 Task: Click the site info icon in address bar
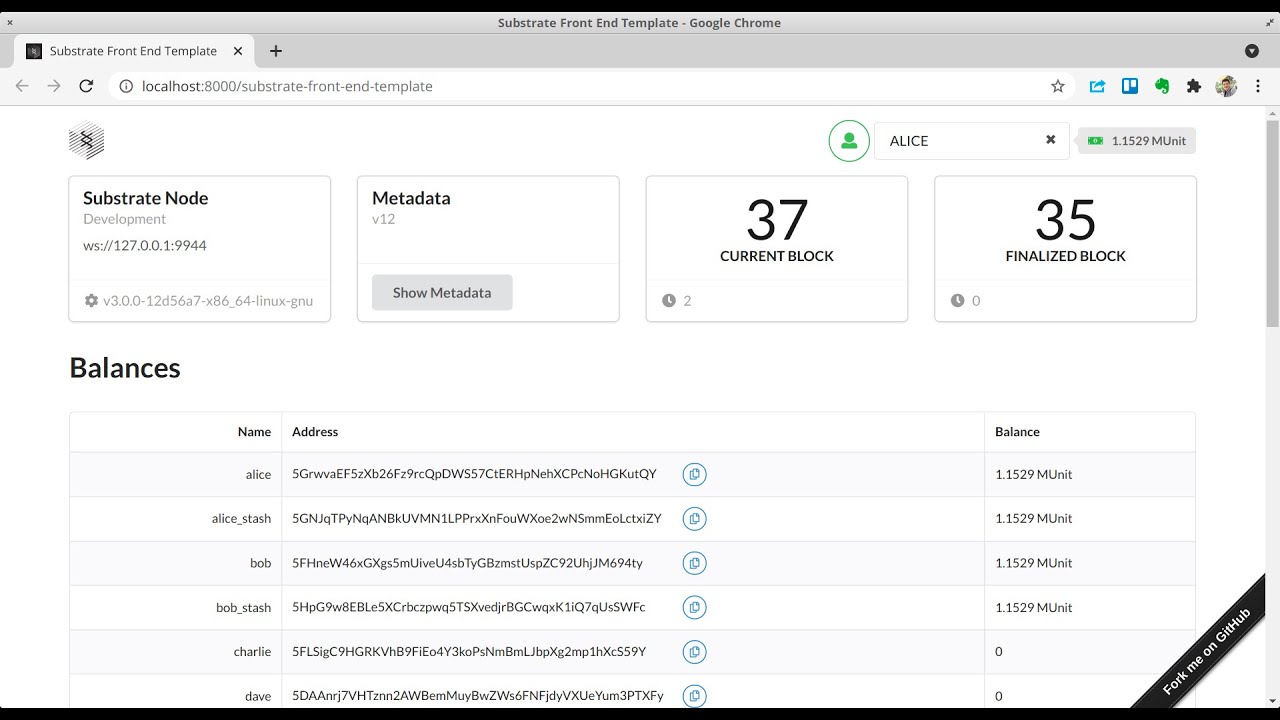pos(126,86)
